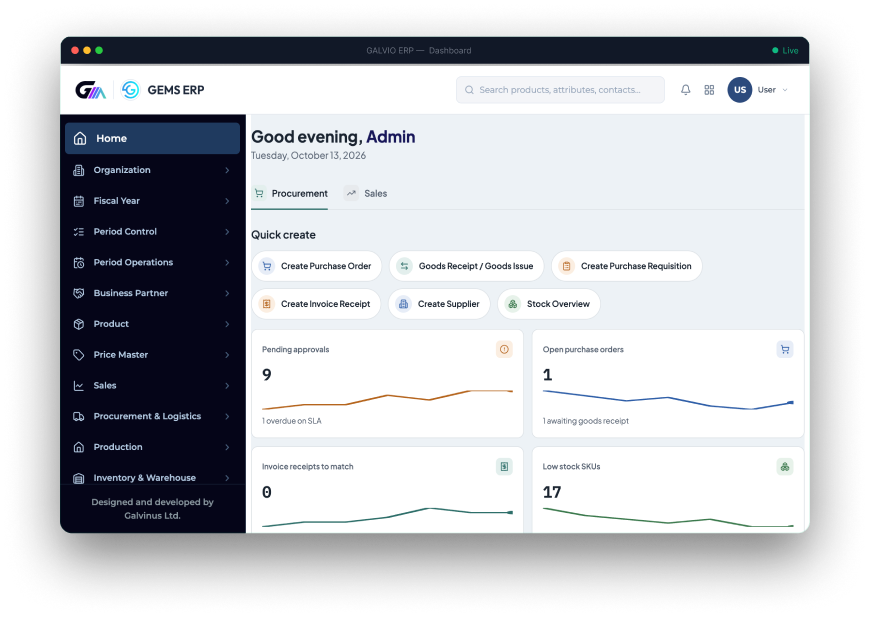870x618 pixels.
Task: Expand the Organization menu chevron
Action: pyautogui.click(x=227, y=170)
